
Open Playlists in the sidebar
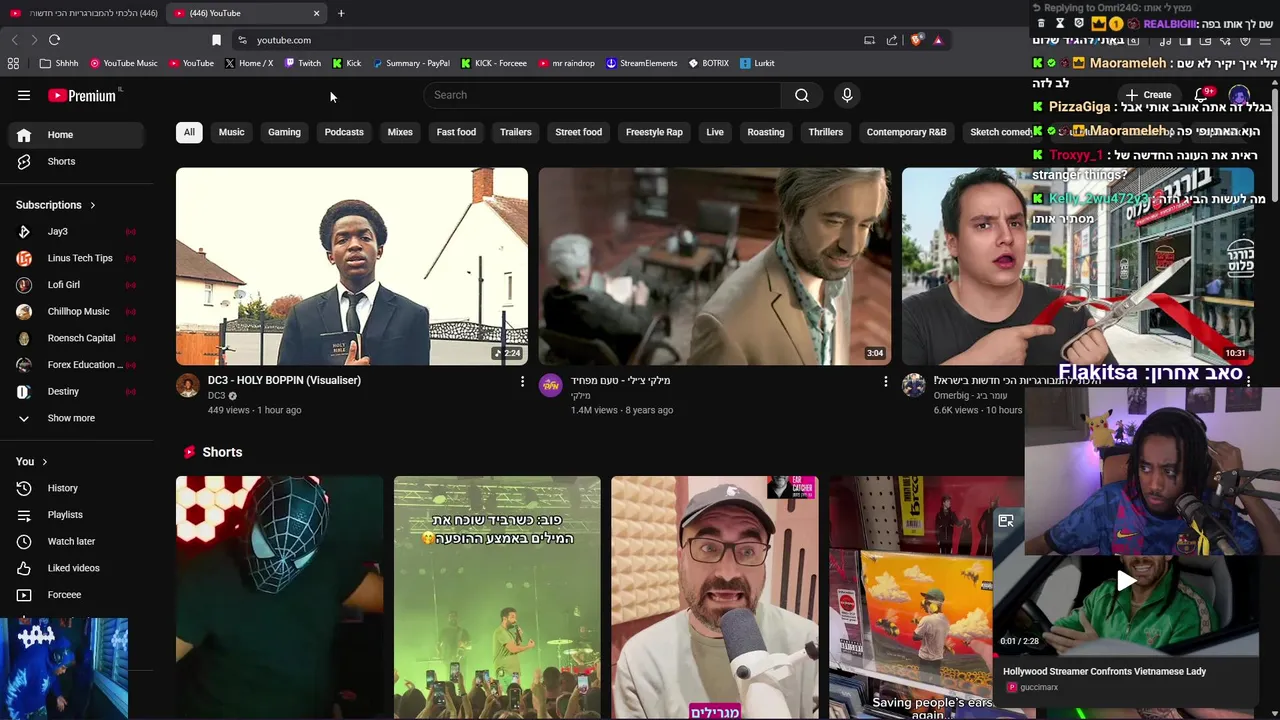point(77,515)
